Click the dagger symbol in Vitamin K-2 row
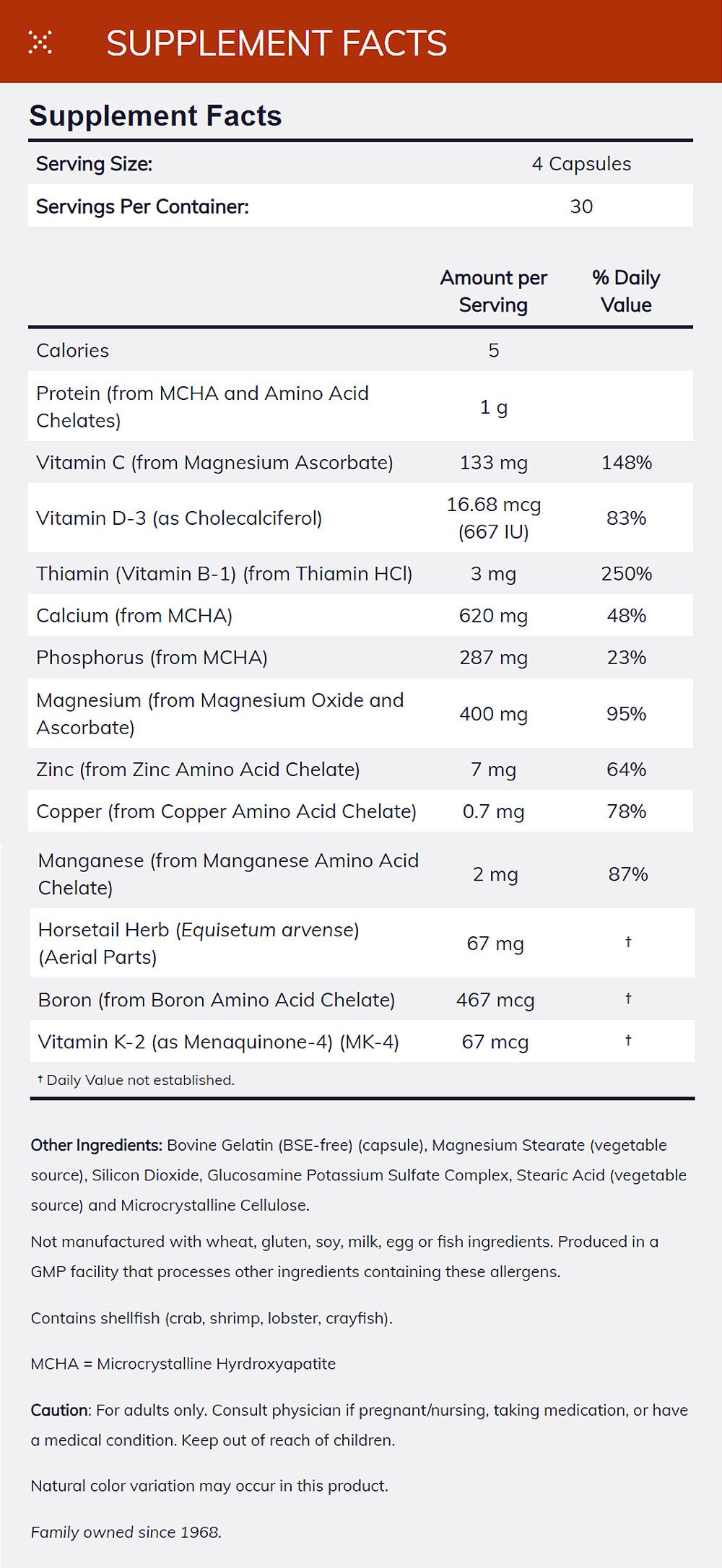This screenshot has width=722, height=1568. (628, 1040)
